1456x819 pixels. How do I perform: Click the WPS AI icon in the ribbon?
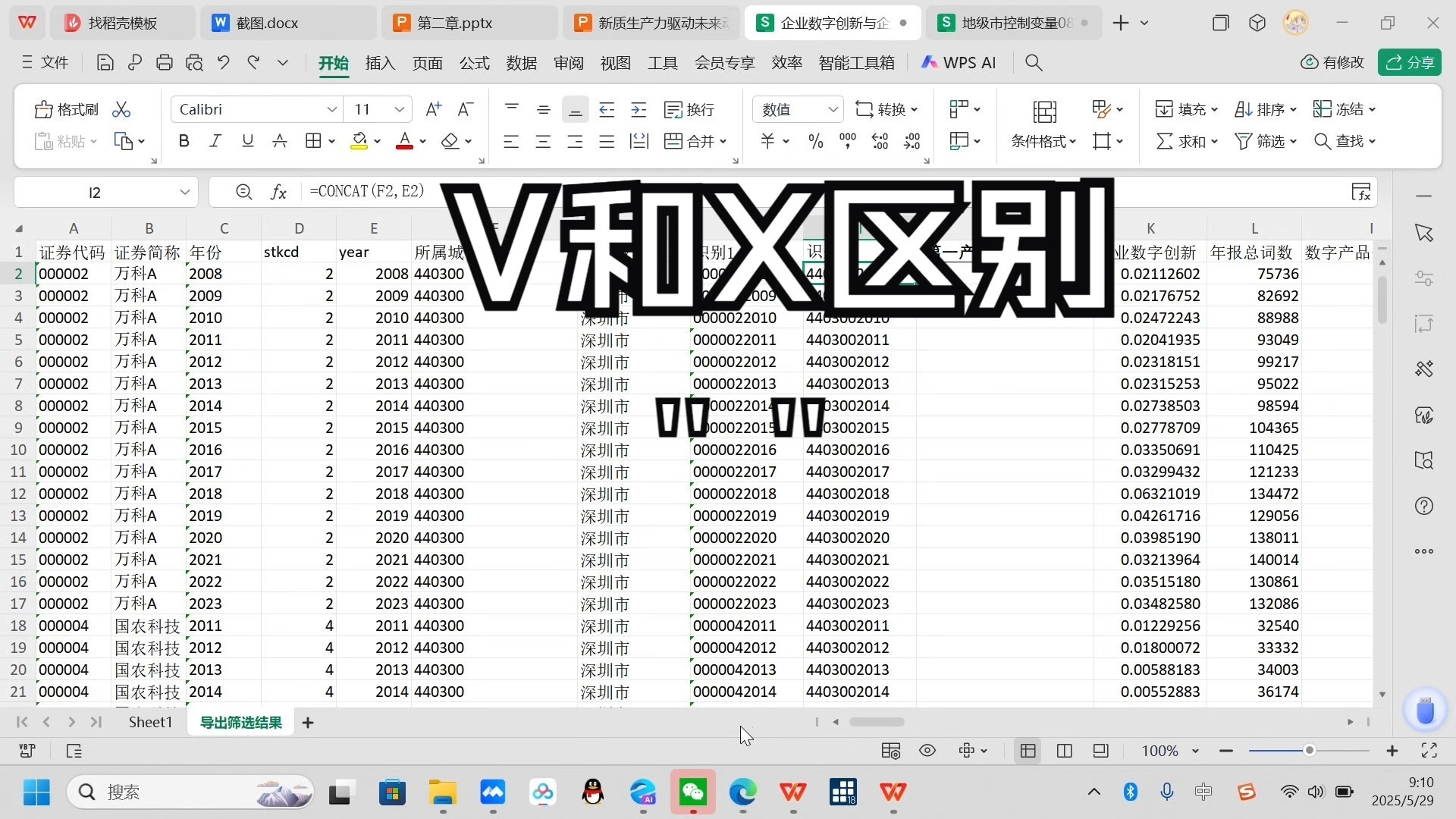[x=957, y=62]
